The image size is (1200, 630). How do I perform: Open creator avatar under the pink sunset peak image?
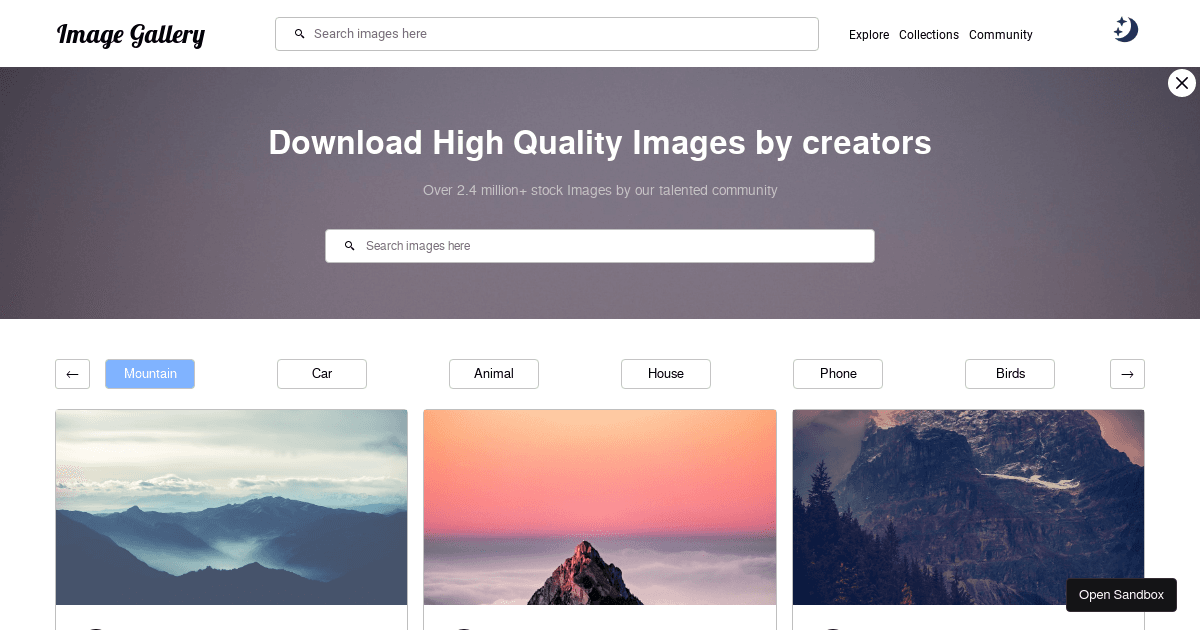(x=463, y=627)
